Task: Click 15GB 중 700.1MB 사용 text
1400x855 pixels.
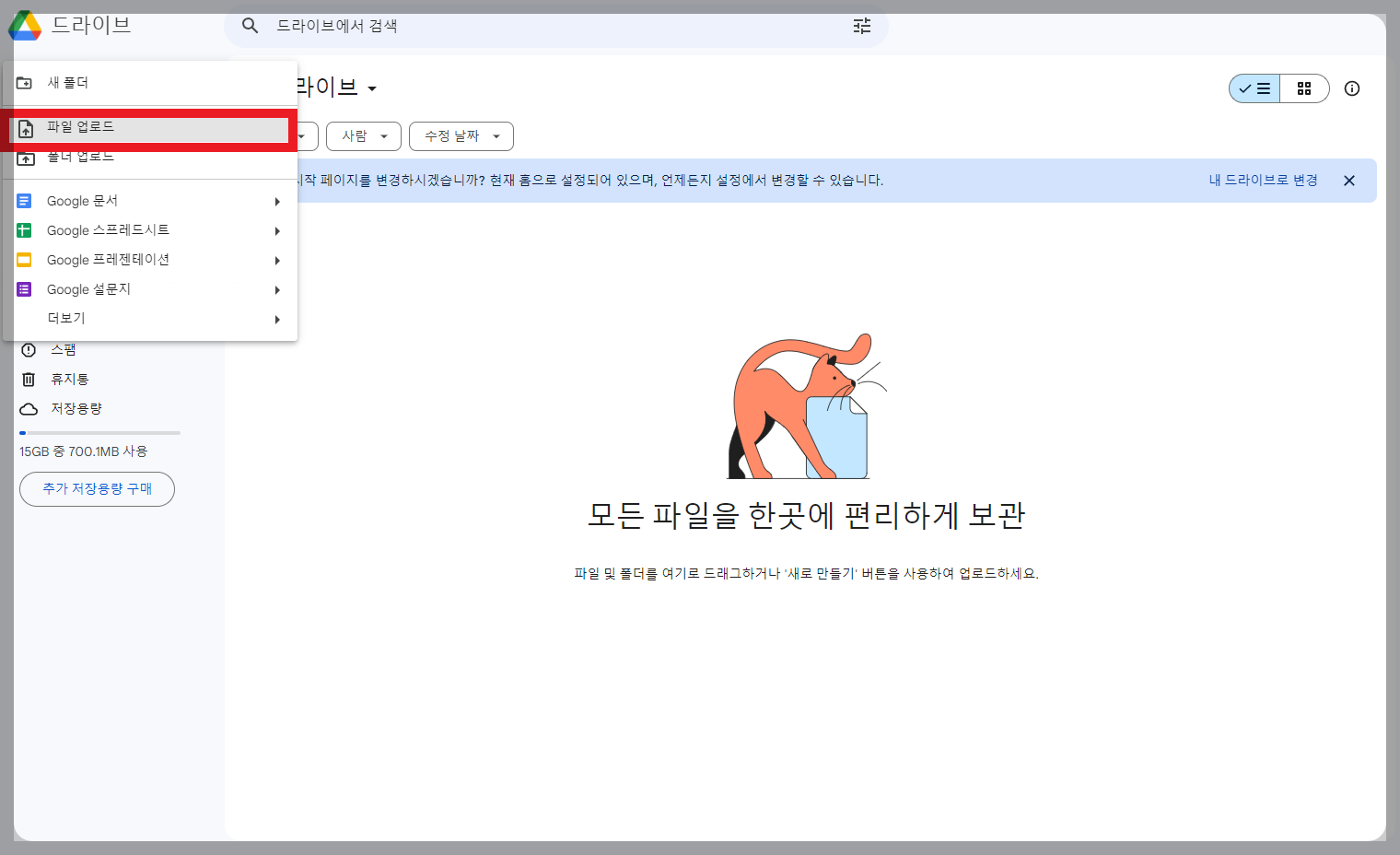Action: 83,451
